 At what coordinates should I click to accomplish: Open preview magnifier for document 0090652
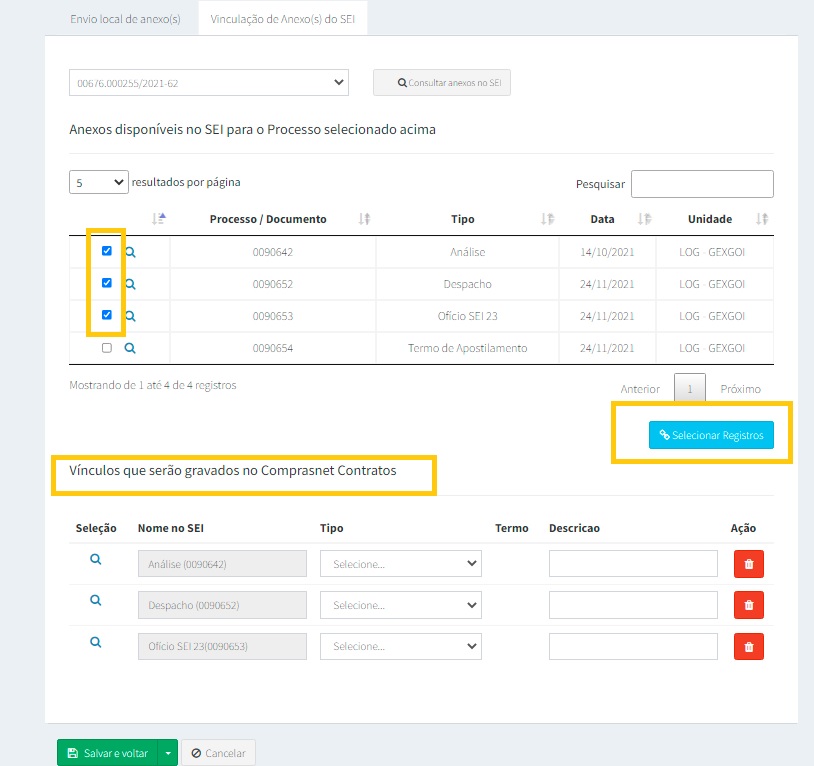[130, 284]
